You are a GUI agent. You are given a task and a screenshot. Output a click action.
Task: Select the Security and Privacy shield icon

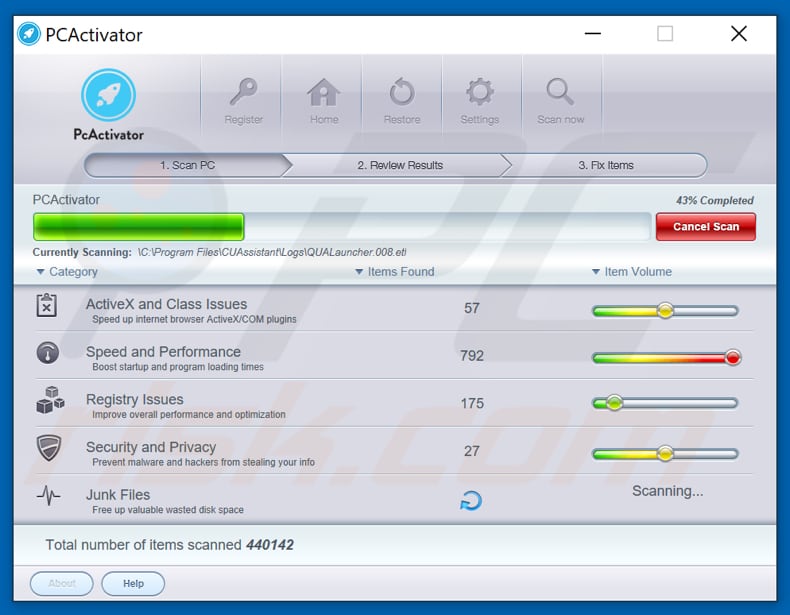(x=49, y=448)
